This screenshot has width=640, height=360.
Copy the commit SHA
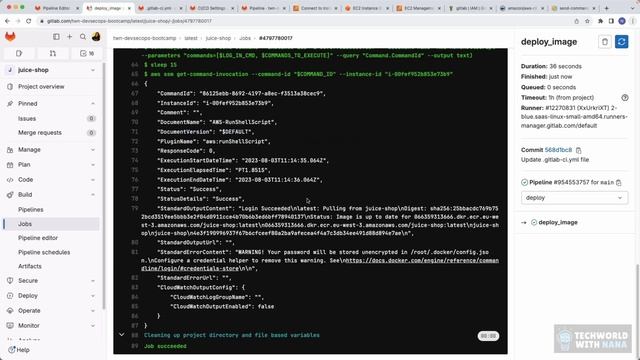(578, 150)
